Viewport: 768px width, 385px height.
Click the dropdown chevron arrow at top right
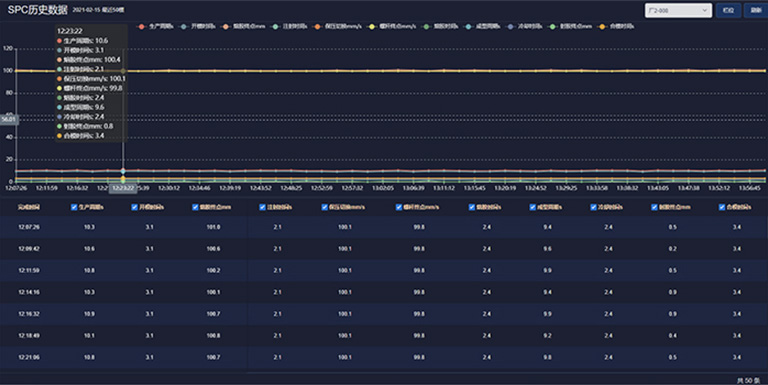(x=704, y=10)
